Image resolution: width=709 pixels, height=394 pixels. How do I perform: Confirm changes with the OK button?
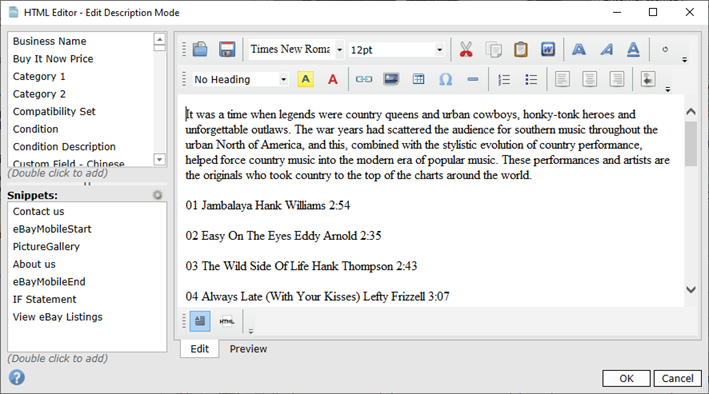pos(626,378)
